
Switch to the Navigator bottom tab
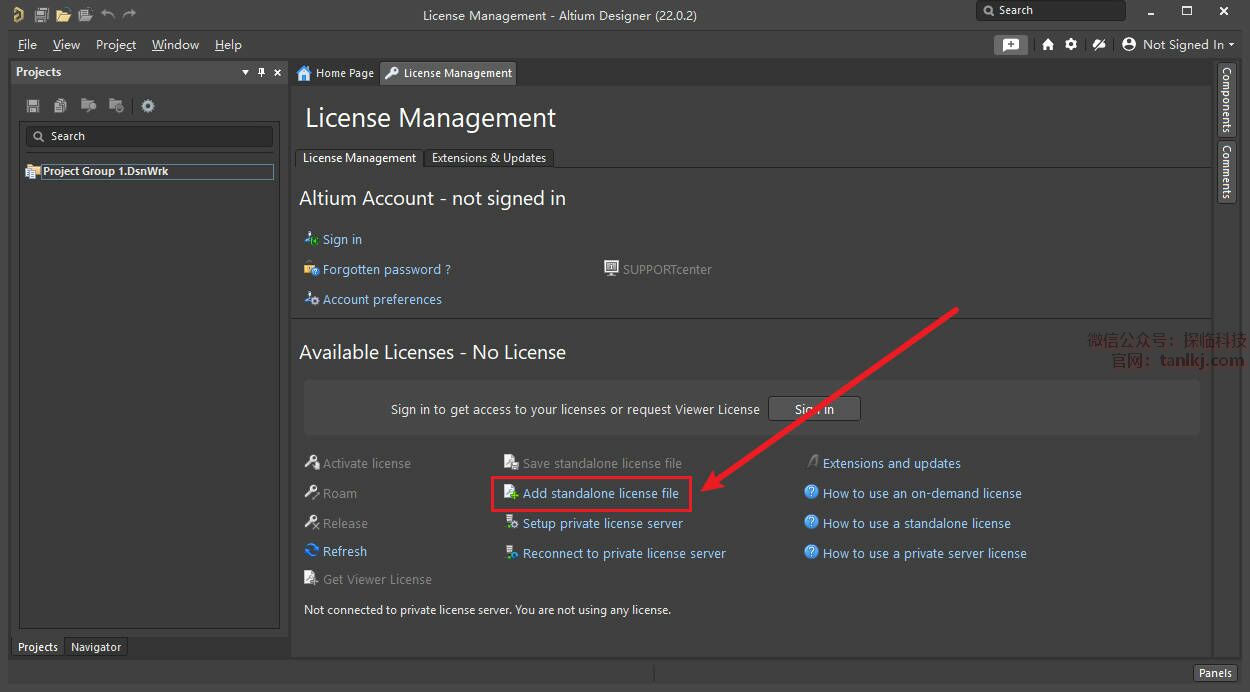(x=96, y=647)
